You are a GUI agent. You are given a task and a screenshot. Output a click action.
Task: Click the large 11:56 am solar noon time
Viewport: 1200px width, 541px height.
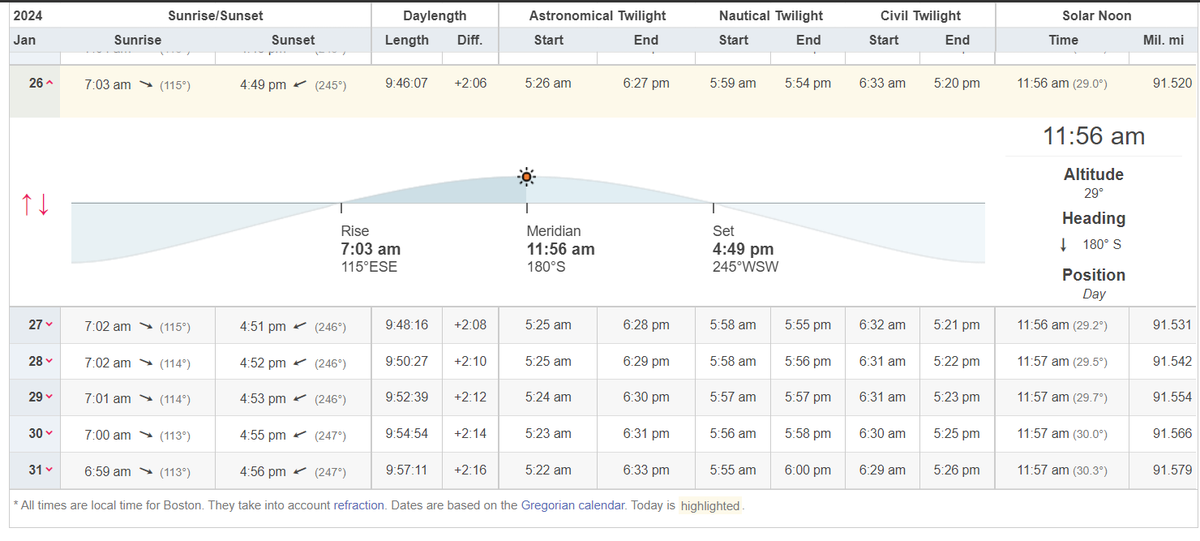pyautogui.click(x=1094, y=137)
